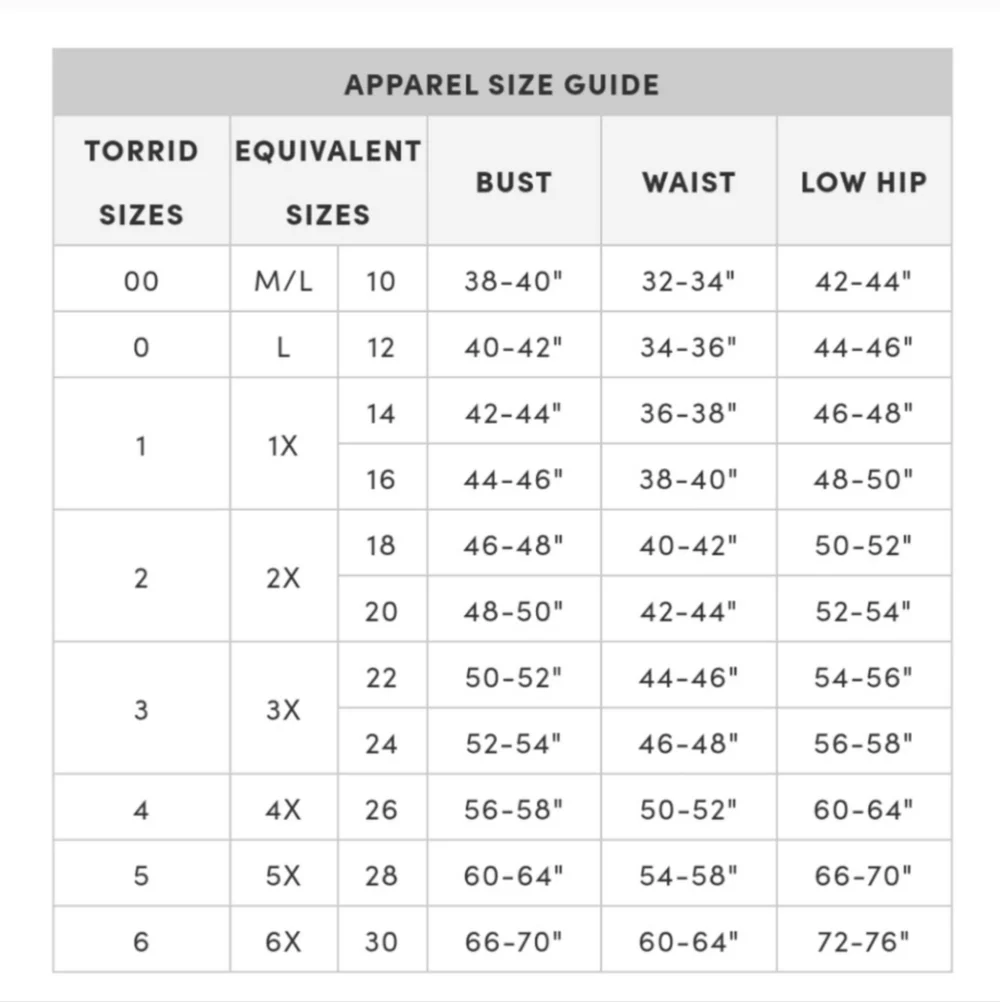The width and height of the screenshot is (1000, 1002).
Task: Click the 6X equivalent size cell
Action: [x=283, y=941]
